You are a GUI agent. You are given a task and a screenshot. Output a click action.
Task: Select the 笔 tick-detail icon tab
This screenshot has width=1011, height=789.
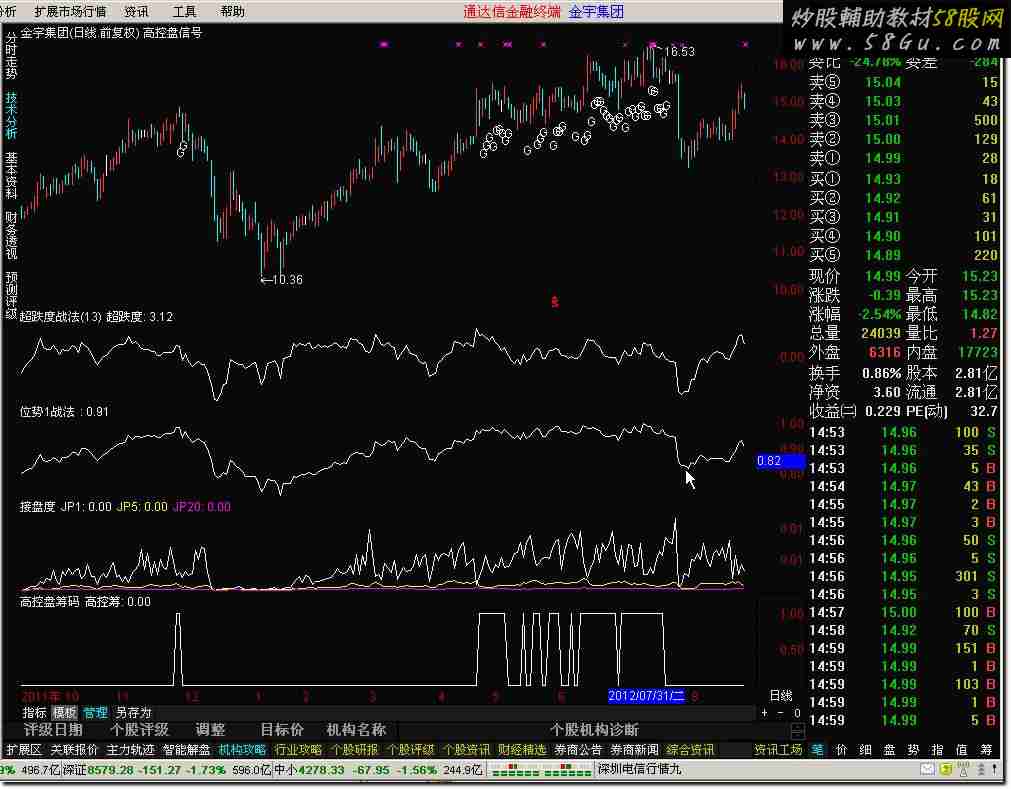(x=817, y=749)
